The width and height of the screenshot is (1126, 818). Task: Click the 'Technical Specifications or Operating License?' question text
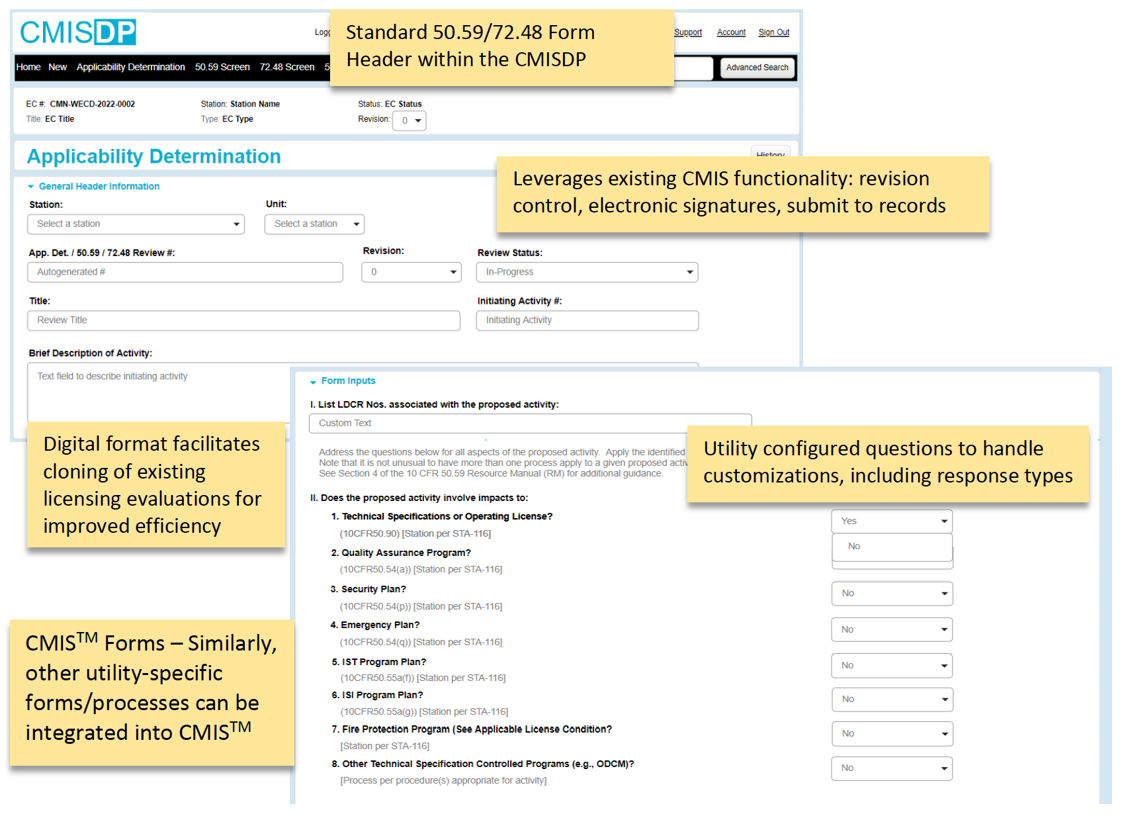click(447, 516)
